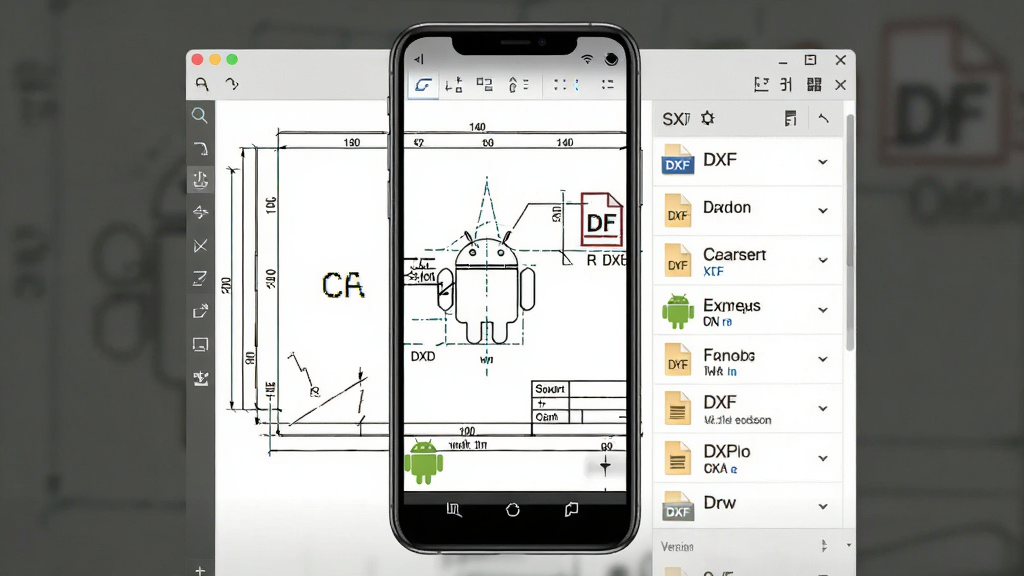The height and width of the screenshot is (576, 1024).
Task: Click the plus button at sidebar bottom
Action: pos(200,571)
